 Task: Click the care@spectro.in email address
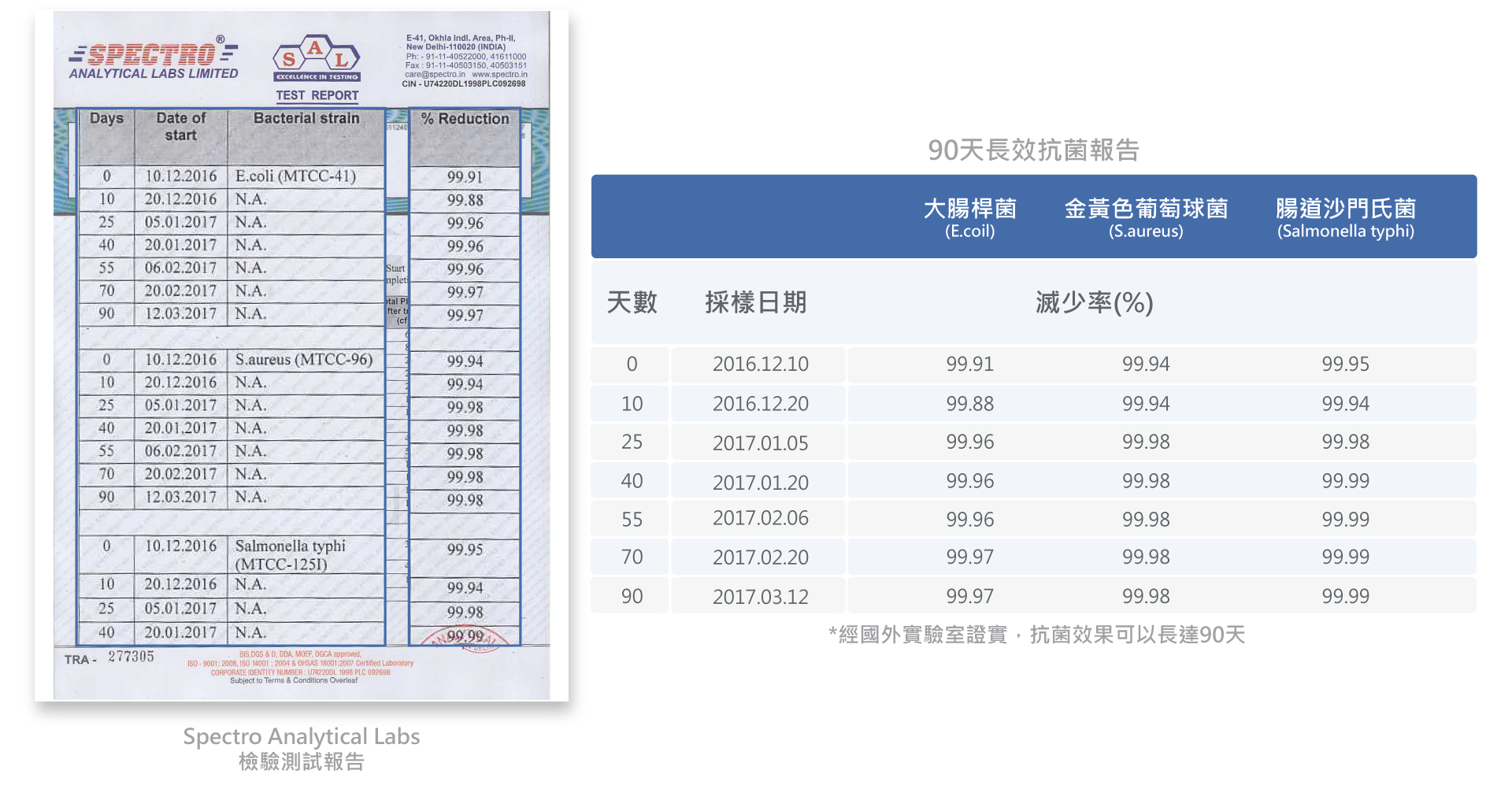[435, 75]
